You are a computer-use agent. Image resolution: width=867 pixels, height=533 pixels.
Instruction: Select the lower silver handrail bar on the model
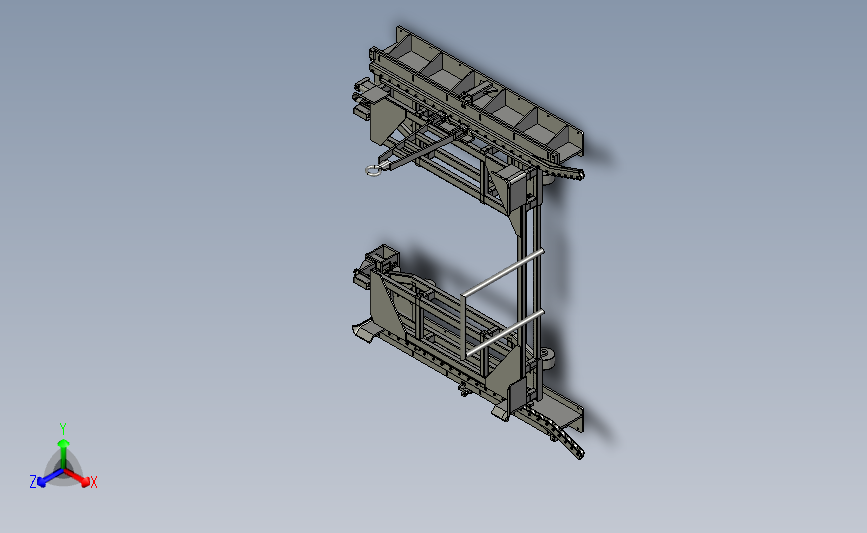pos(505,333)
